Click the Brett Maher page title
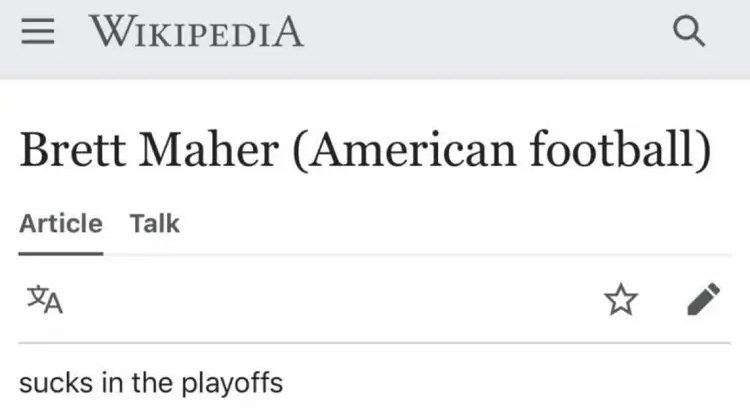 point(365,150)
